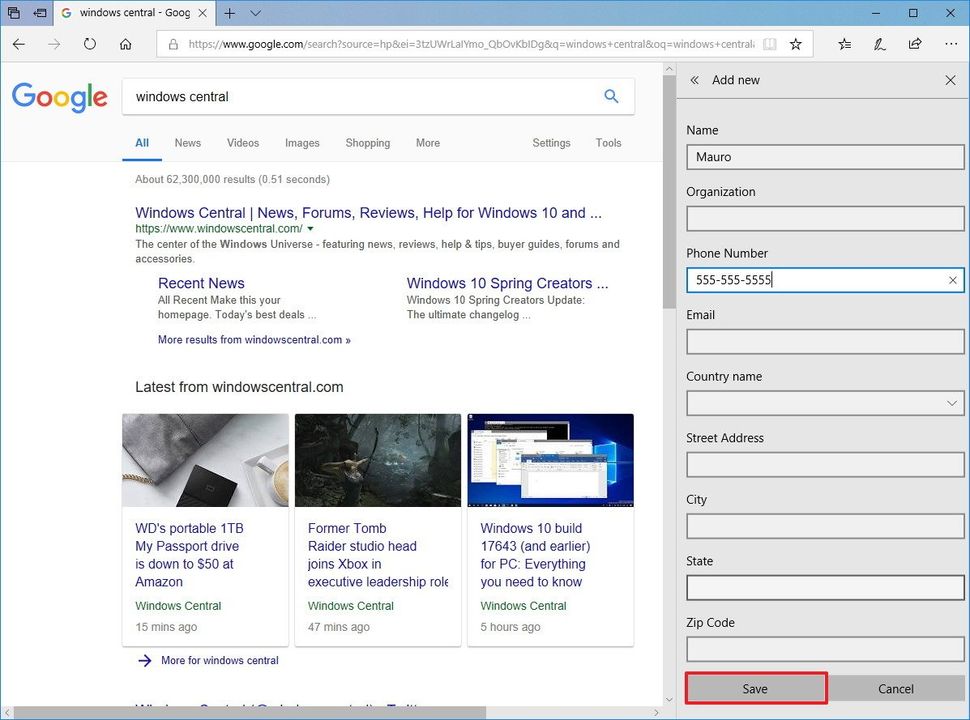
Task: Go to the browser home page
Action: (126, 44)
